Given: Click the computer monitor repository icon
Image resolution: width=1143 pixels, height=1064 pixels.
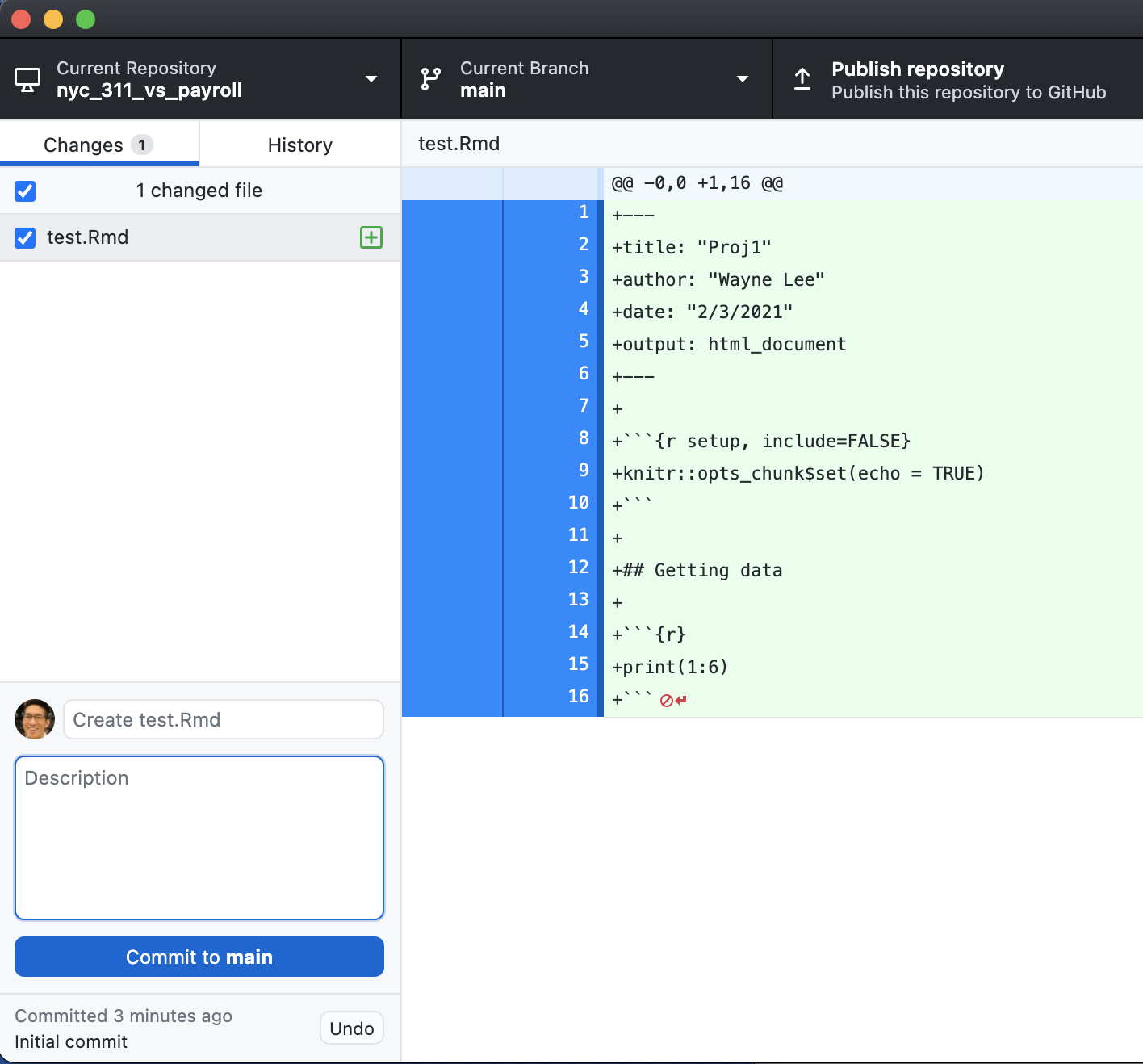Looking at the screenshot, I should click(27, 80).
